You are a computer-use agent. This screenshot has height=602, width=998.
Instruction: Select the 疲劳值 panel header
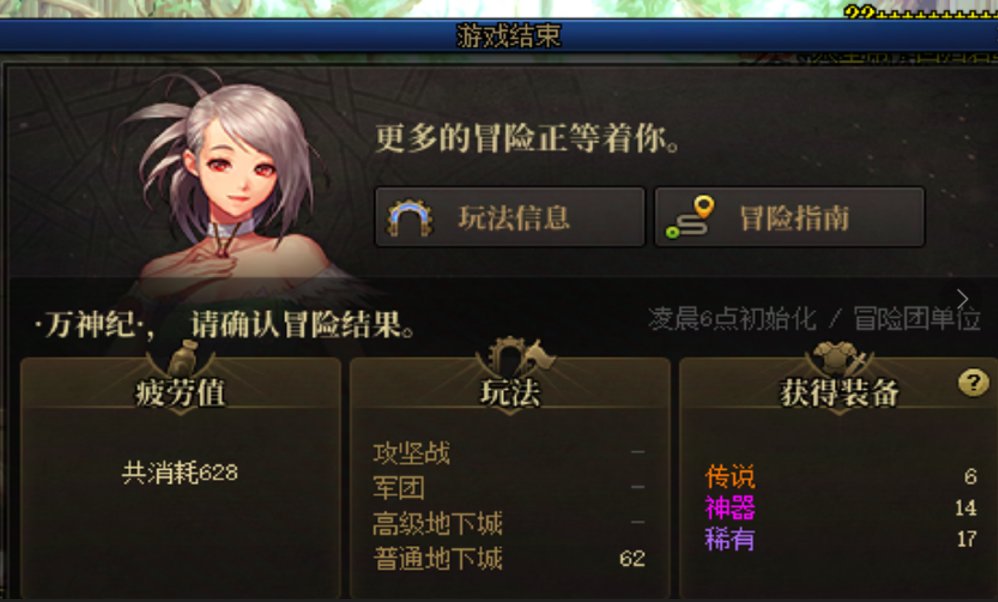coord(180,392)
